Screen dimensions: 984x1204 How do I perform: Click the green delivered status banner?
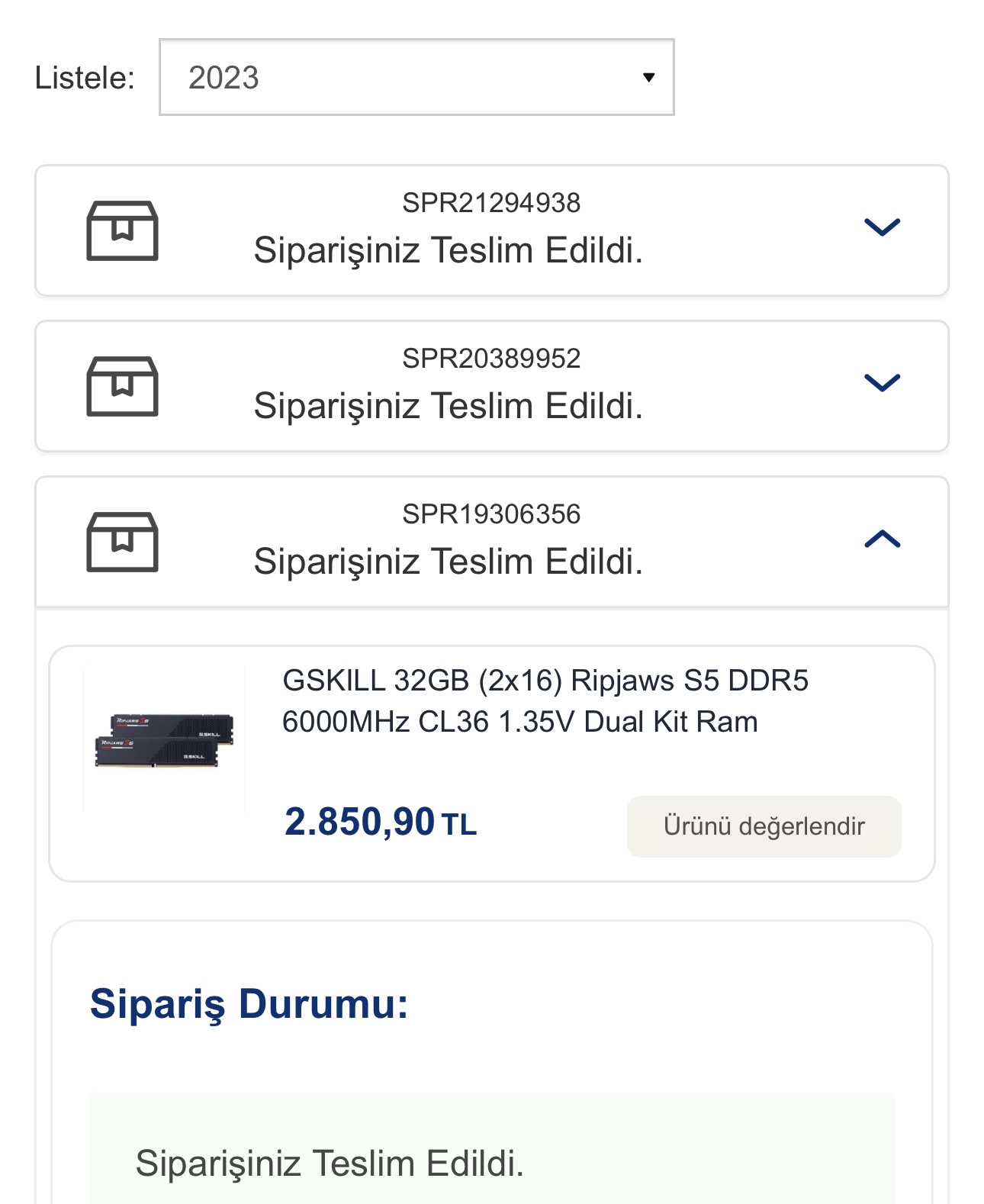tap(491, 1152)
